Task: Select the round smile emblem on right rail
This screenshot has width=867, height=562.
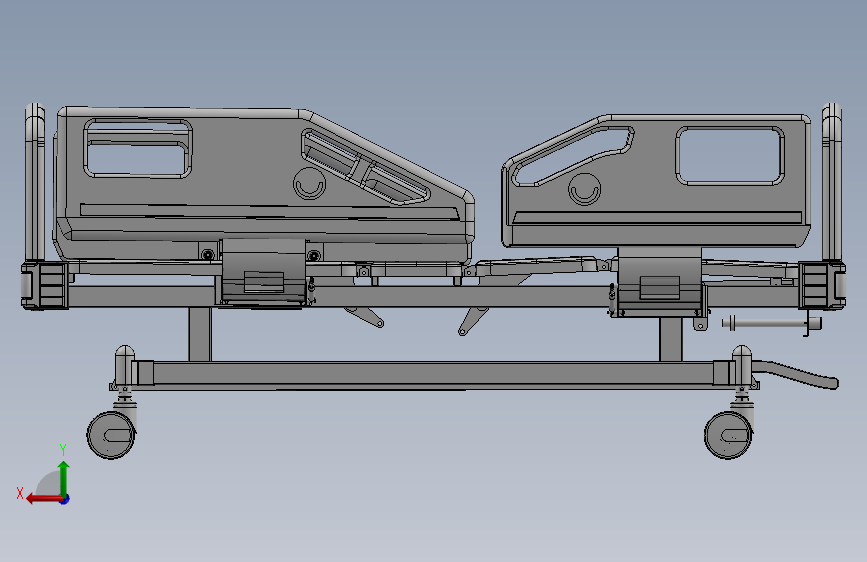Action: tap(584, 189)
